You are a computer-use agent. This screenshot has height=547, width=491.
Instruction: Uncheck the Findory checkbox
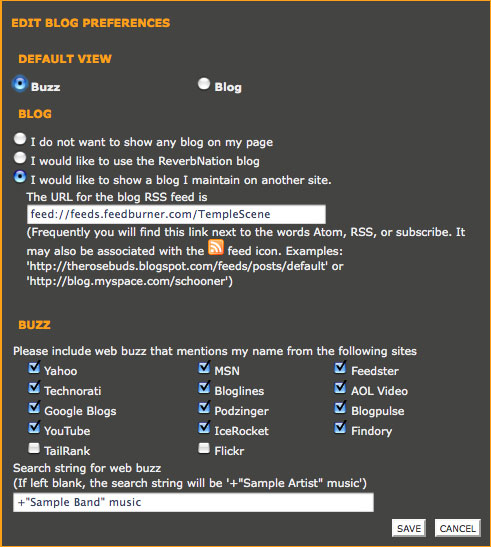pyautogui.click(x=340, y=427)
